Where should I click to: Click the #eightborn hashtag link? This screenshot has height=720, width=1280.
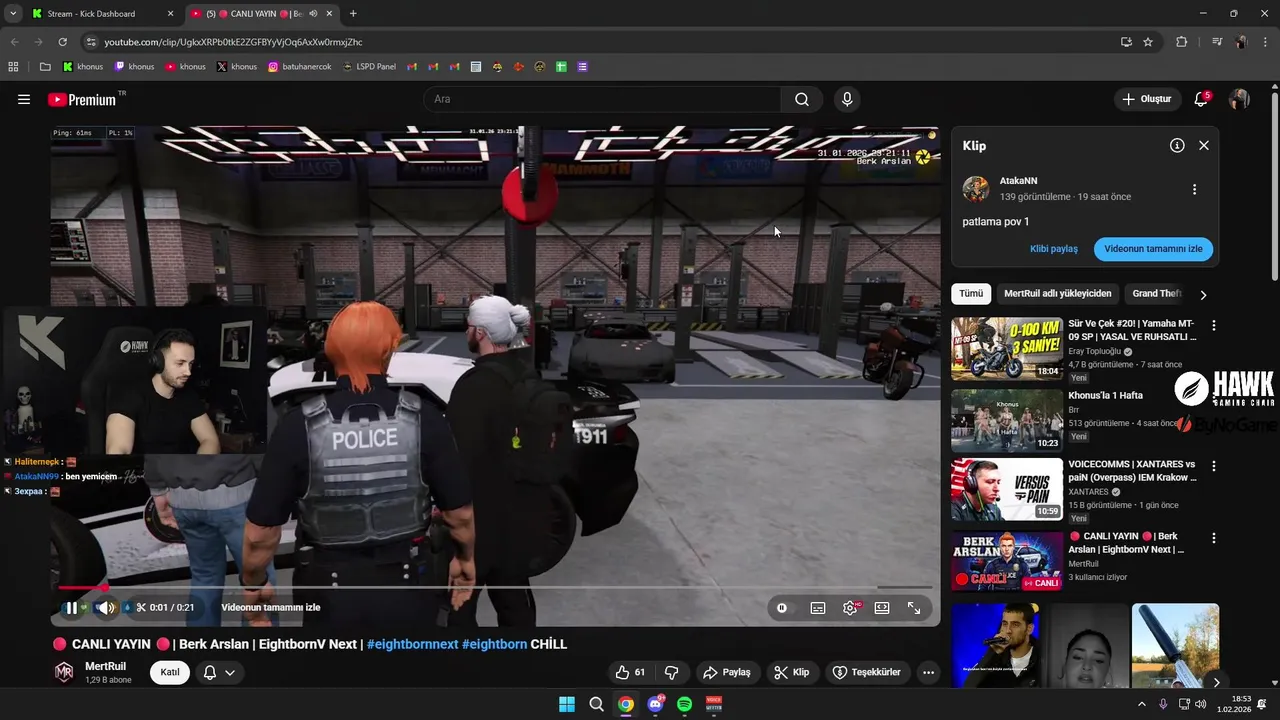[494, 644]
